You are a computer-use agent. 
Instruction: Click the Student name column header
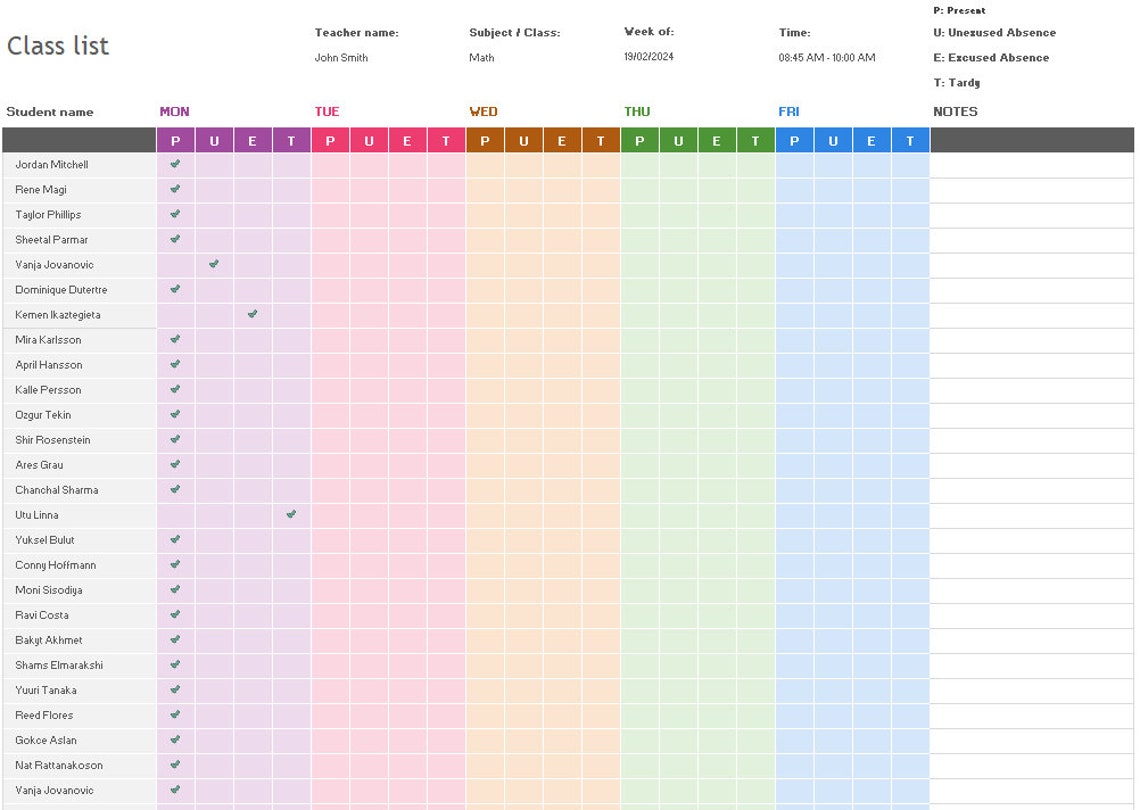49,111
